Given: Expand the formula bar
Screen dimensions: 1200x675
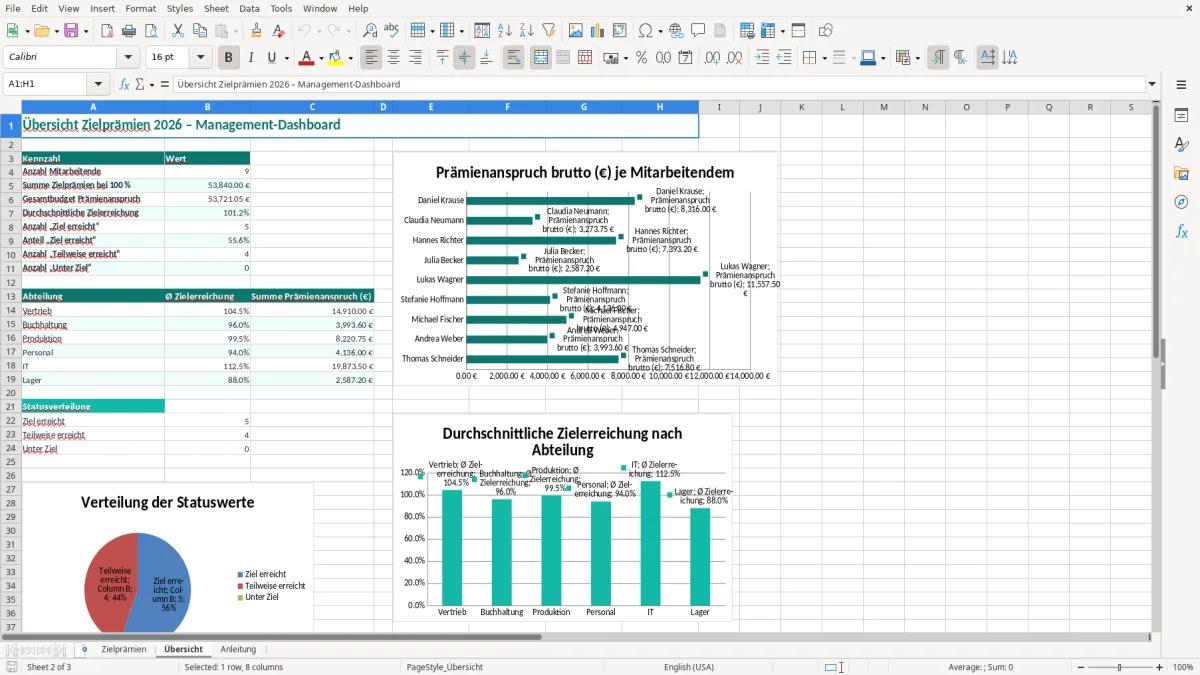Looking at the screenshot, I should 1153,84.
